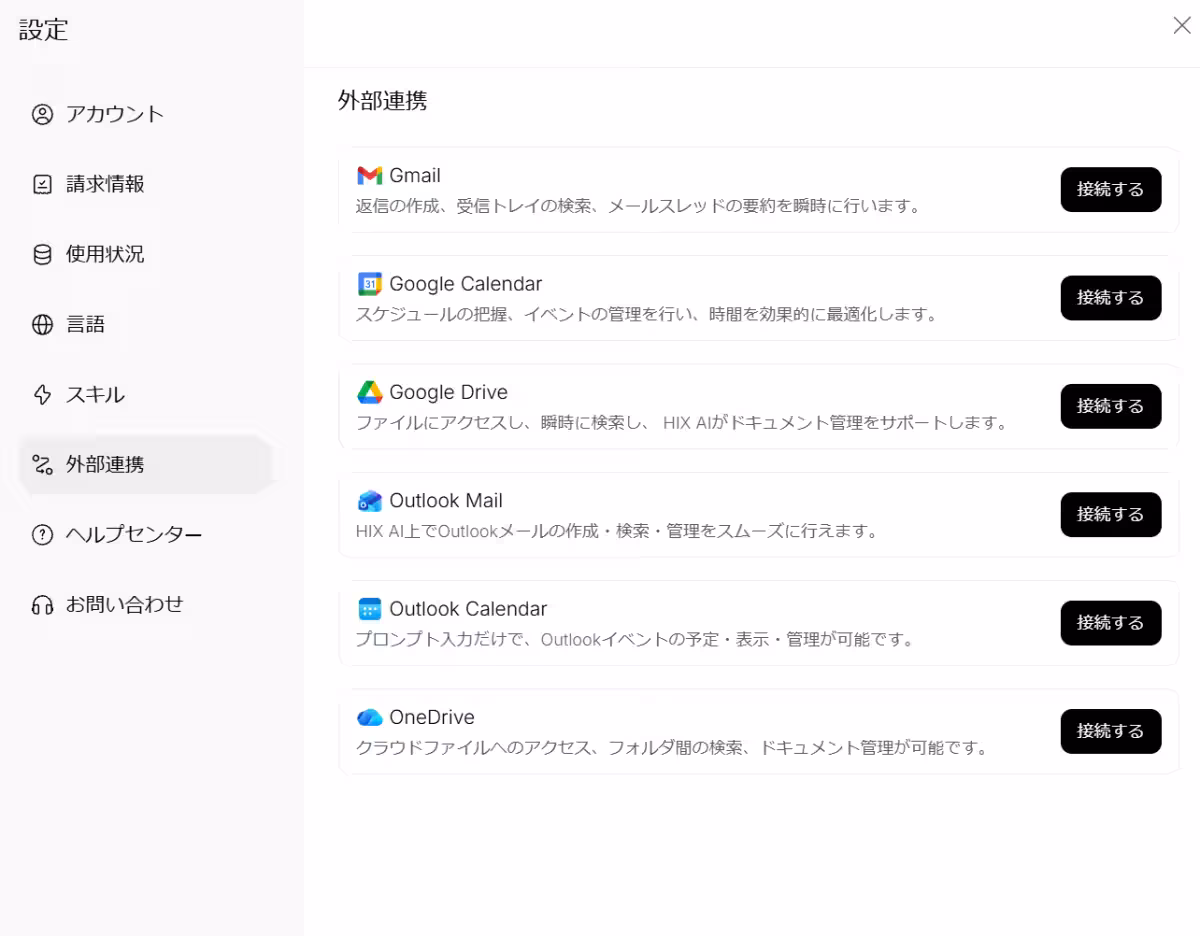The height and width of the screenshot is (936, 1200).
Task: Click the Outlook Mail logo icon
Action: point(370,500)
